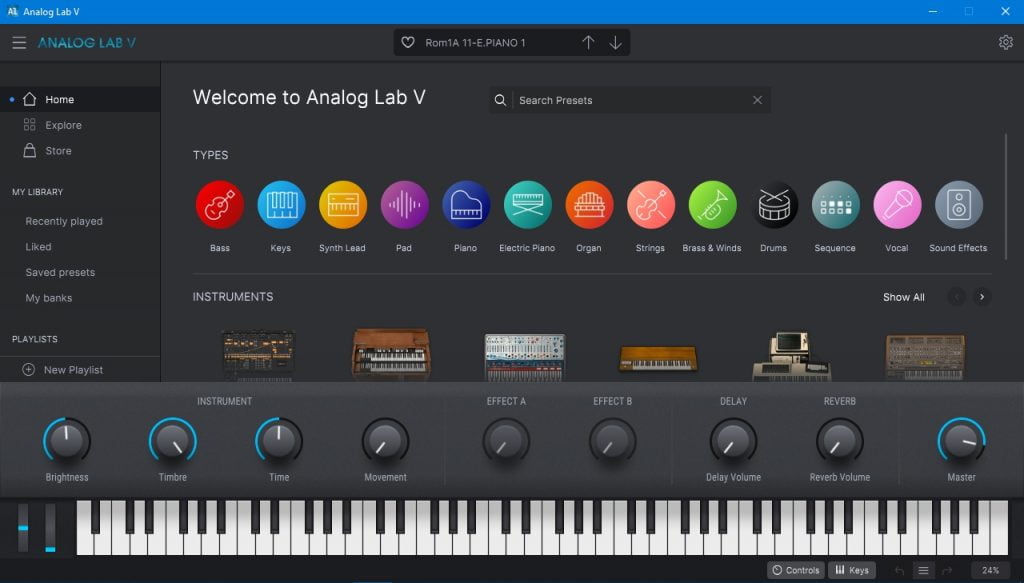Open the settings gear icon
This screenshot has width=1024, height=583.
(x=1005, y=42)
